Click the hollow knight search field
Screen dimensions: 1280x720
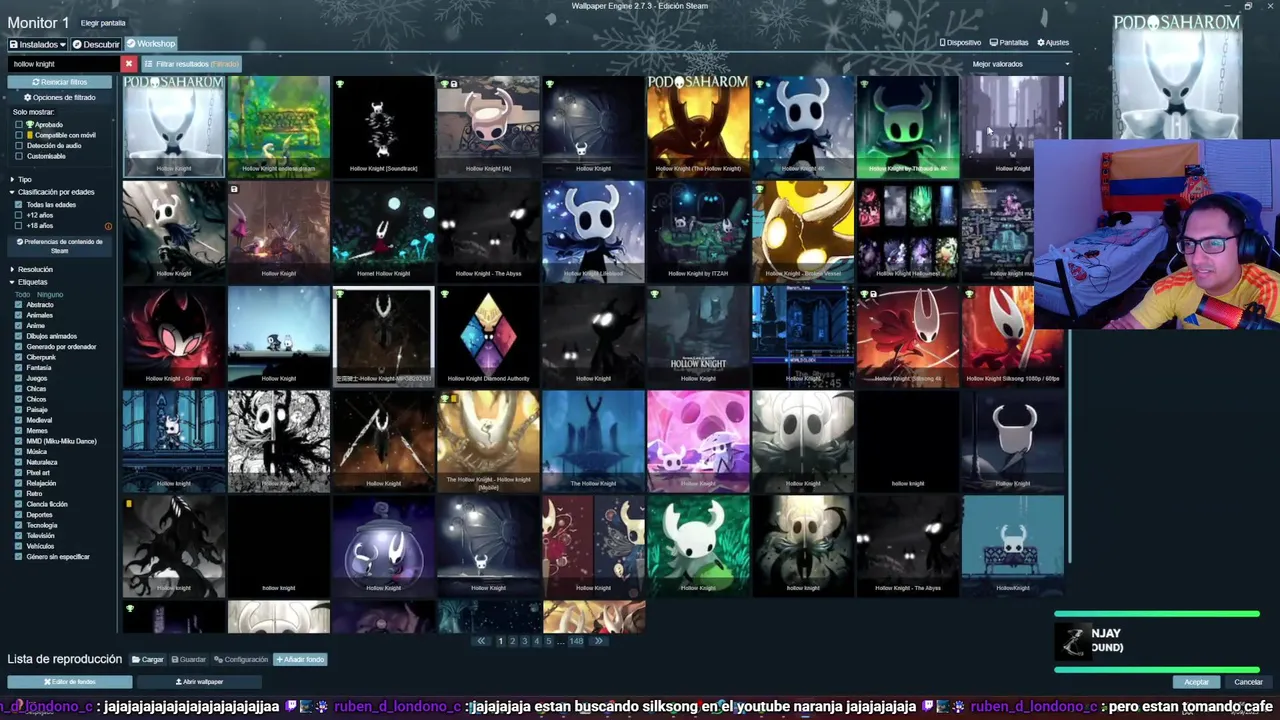(66, 64)
